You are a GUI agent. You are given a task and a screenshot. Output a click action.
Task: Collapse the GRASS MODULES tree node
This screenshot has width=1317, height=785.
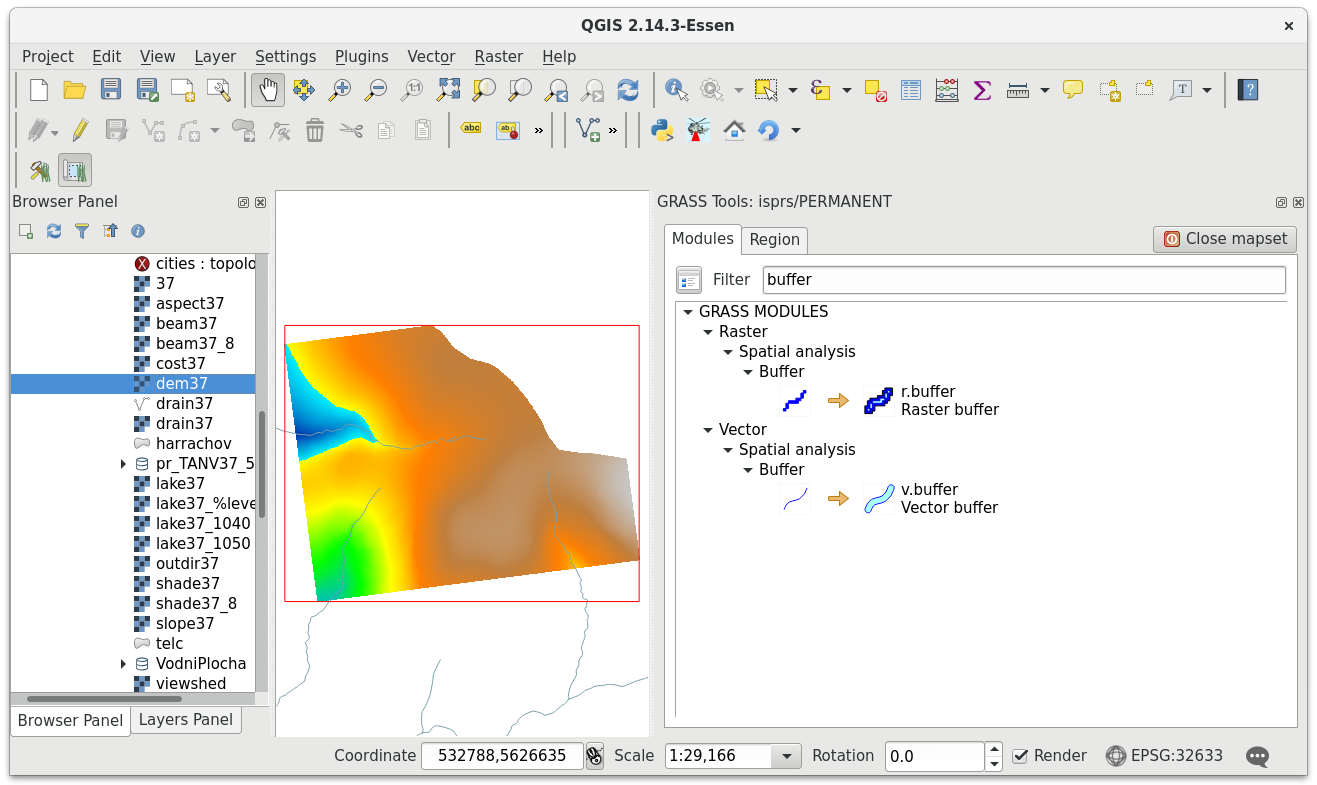[x=687, y=312]
